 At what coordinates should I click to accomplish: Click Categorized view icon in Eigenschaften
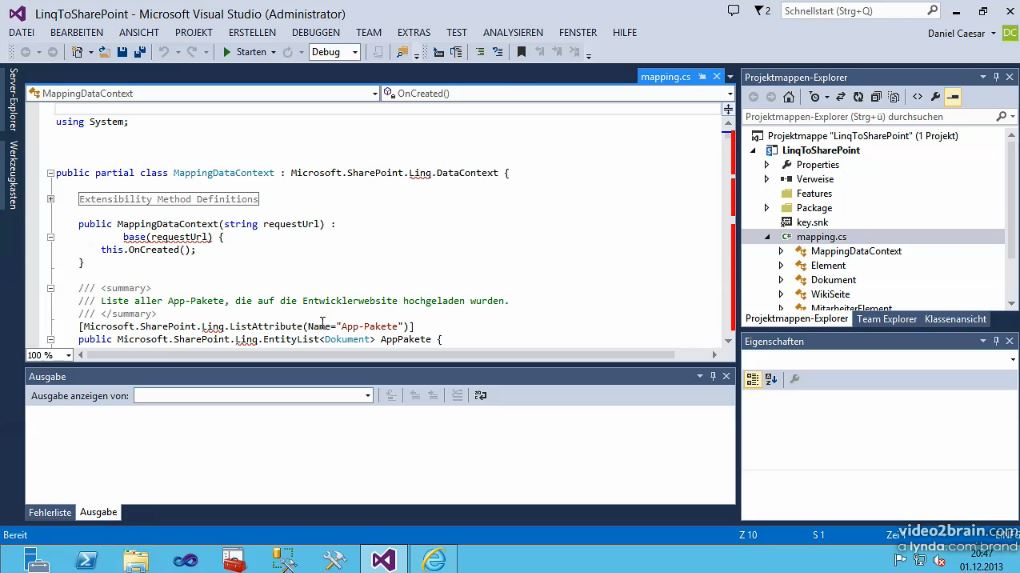753,379
